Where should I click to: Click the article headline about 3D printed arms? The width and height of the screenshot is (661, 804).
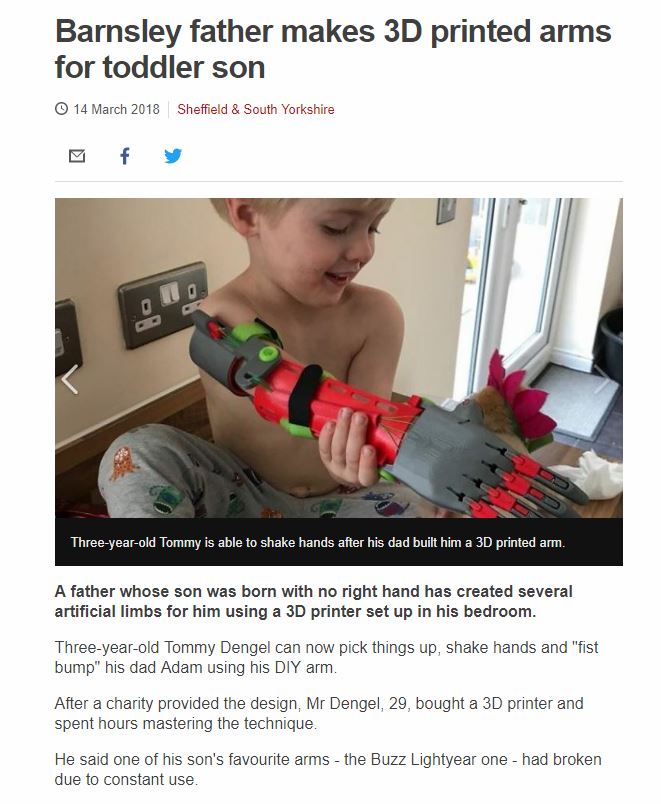click(x=333, y=49)
